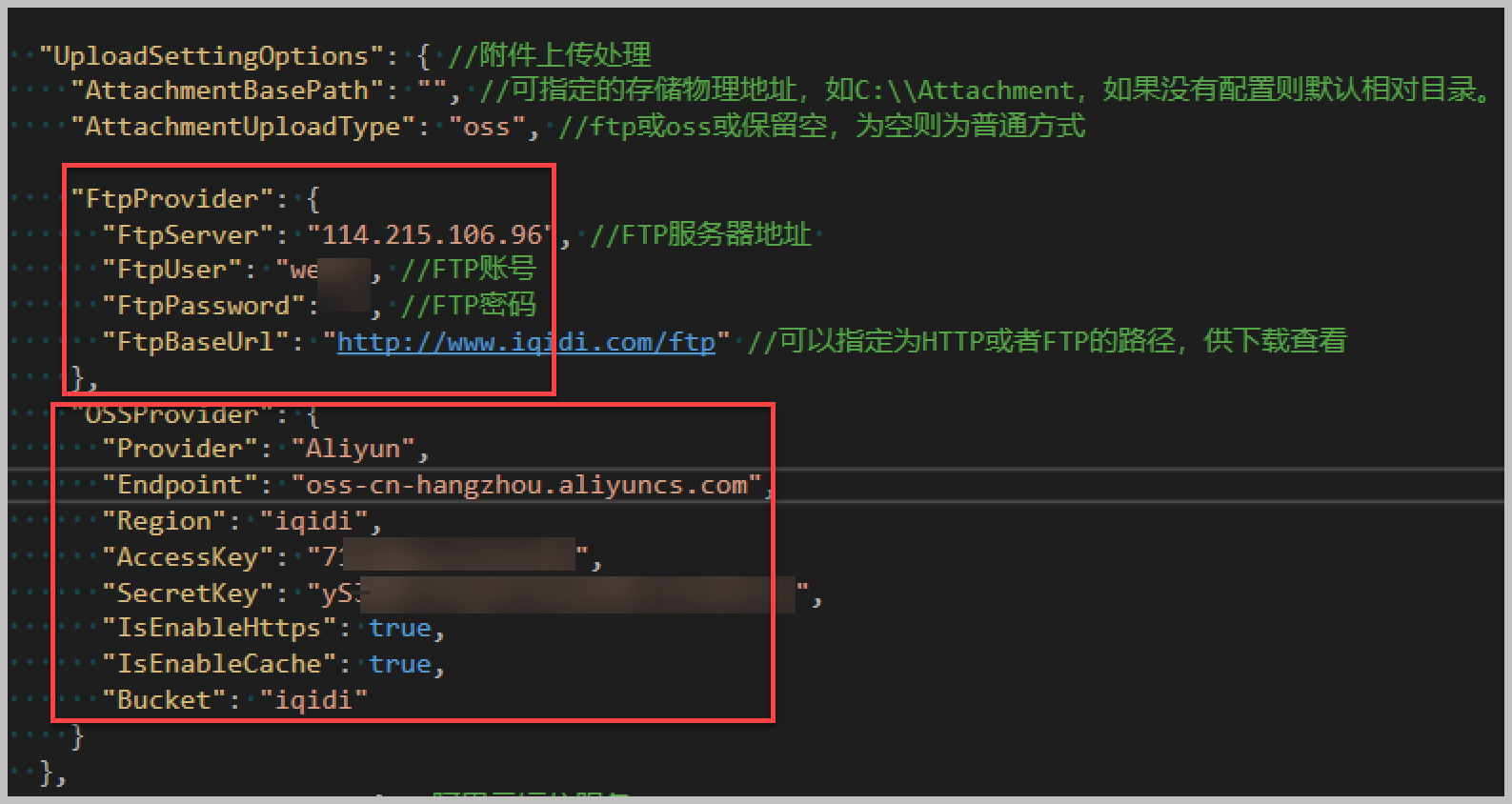
Task: Click the comment starting with //ftp或oss或保留空
Action: tap(821, 126)
